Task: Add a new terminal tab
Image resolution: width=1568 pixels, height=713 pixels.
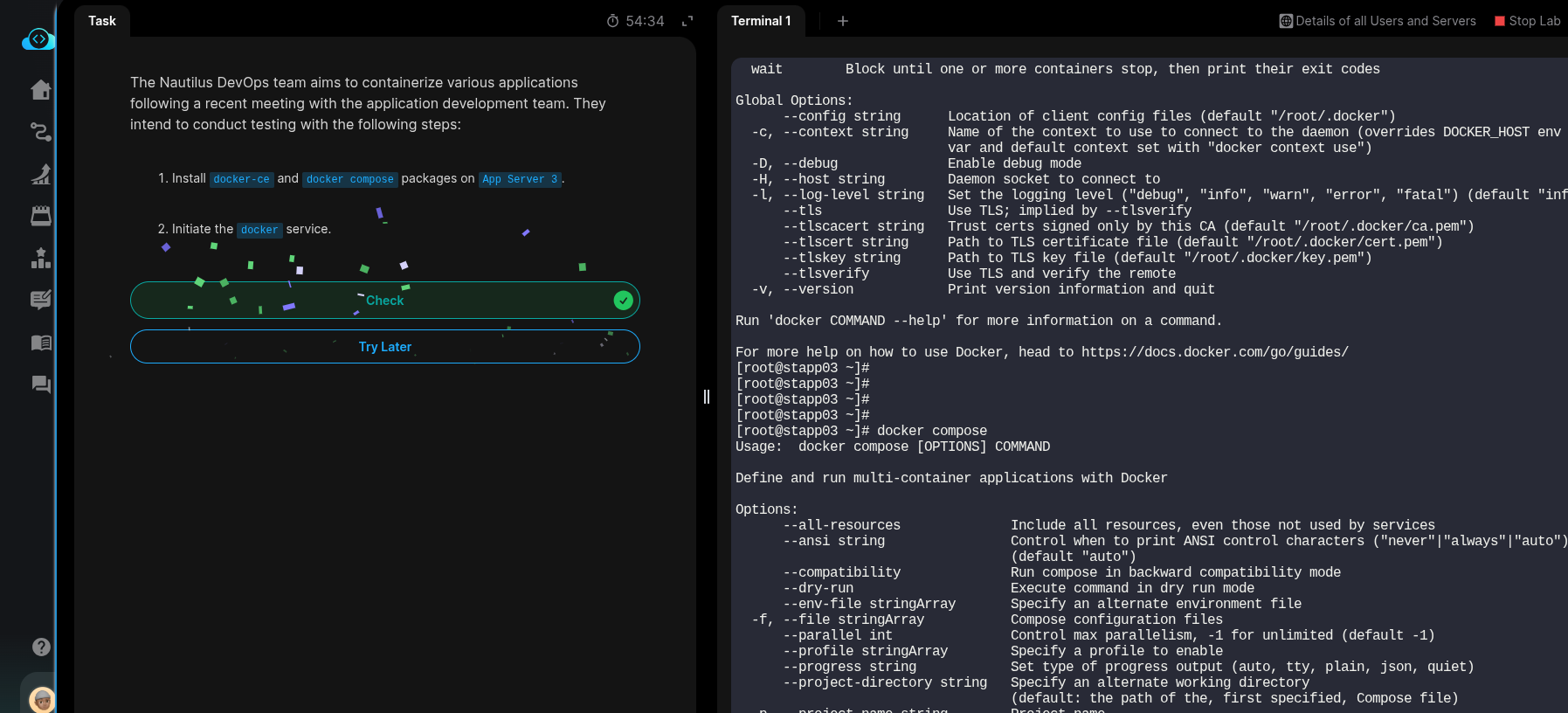Action: tap(843, 21)
